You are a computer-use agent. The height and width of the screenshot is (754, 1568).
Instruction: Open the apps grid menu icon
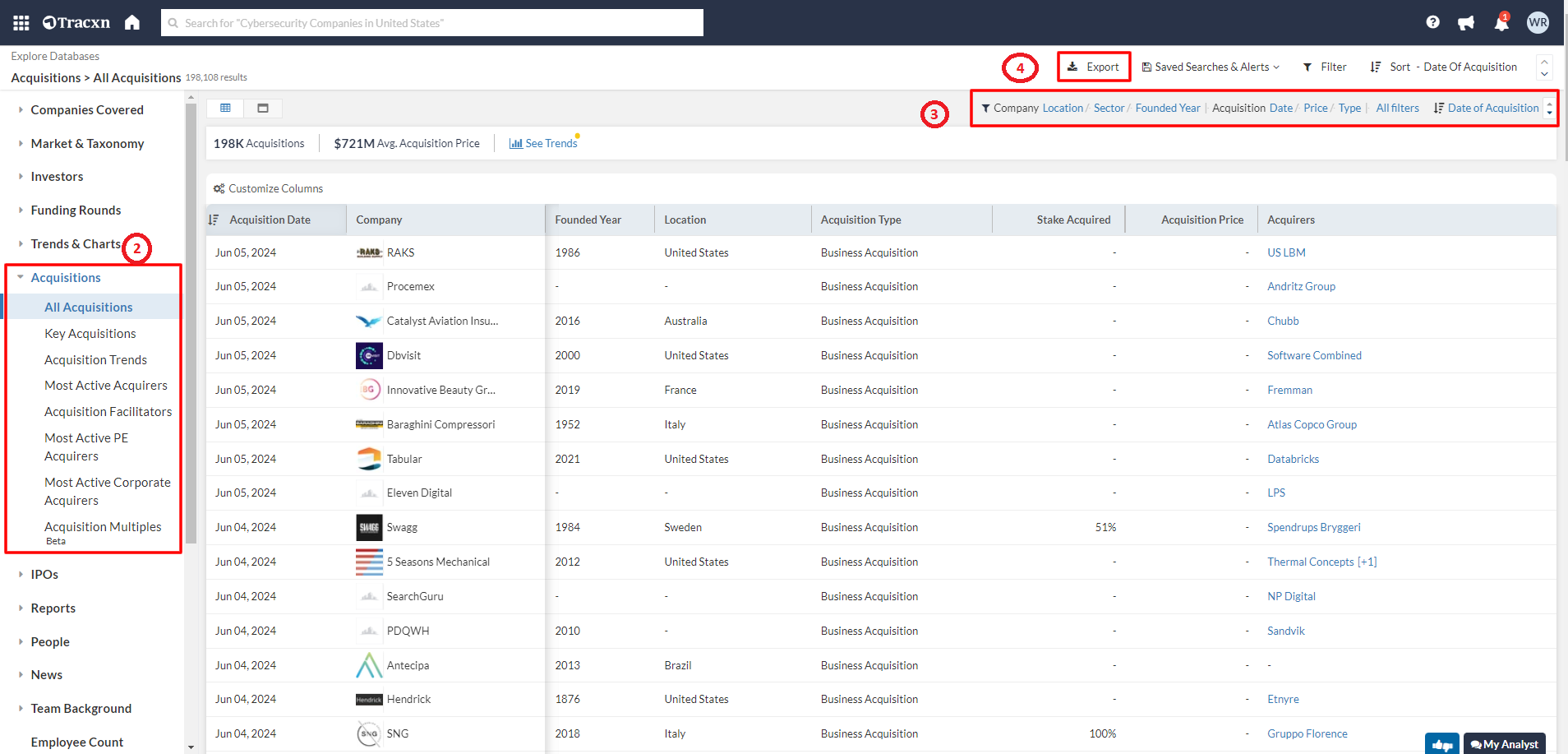pyautogui.click(x=21, y=23)
